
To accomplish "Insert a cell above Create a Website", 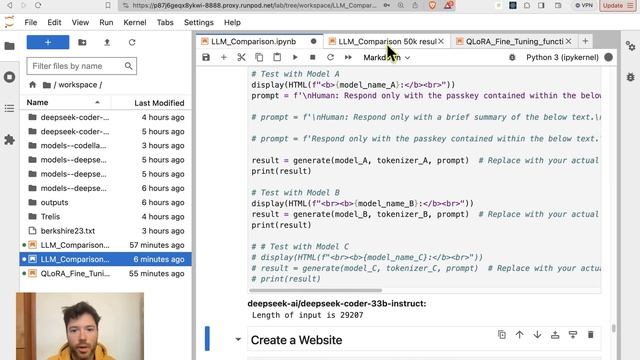I will click(x=555, y=335).
